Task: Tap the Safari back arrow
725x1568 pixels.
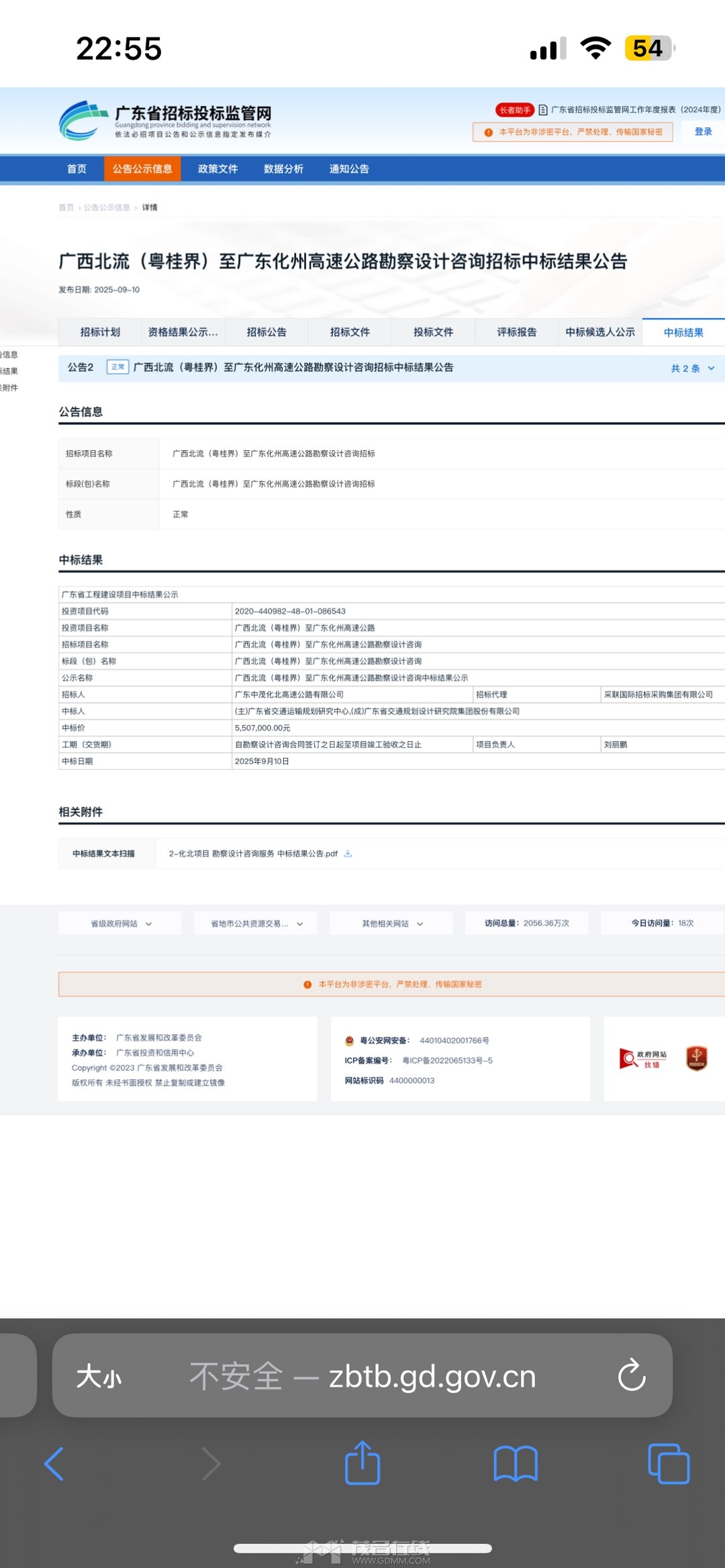Action: (54, 1463)
